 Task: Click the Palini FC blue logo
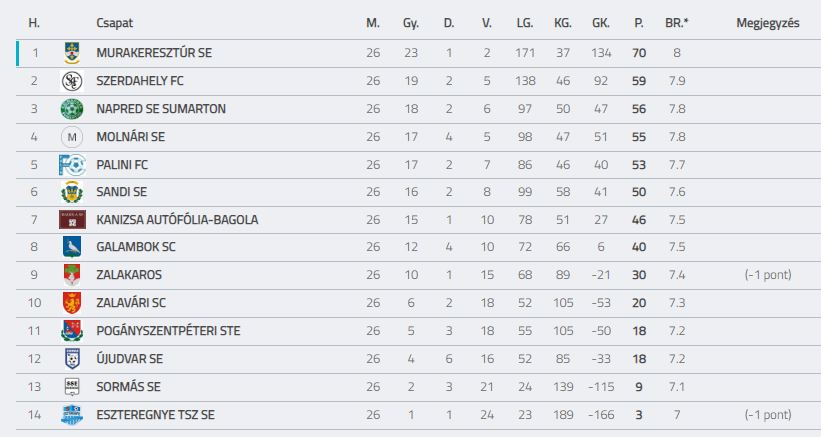(x=72, y=165)
